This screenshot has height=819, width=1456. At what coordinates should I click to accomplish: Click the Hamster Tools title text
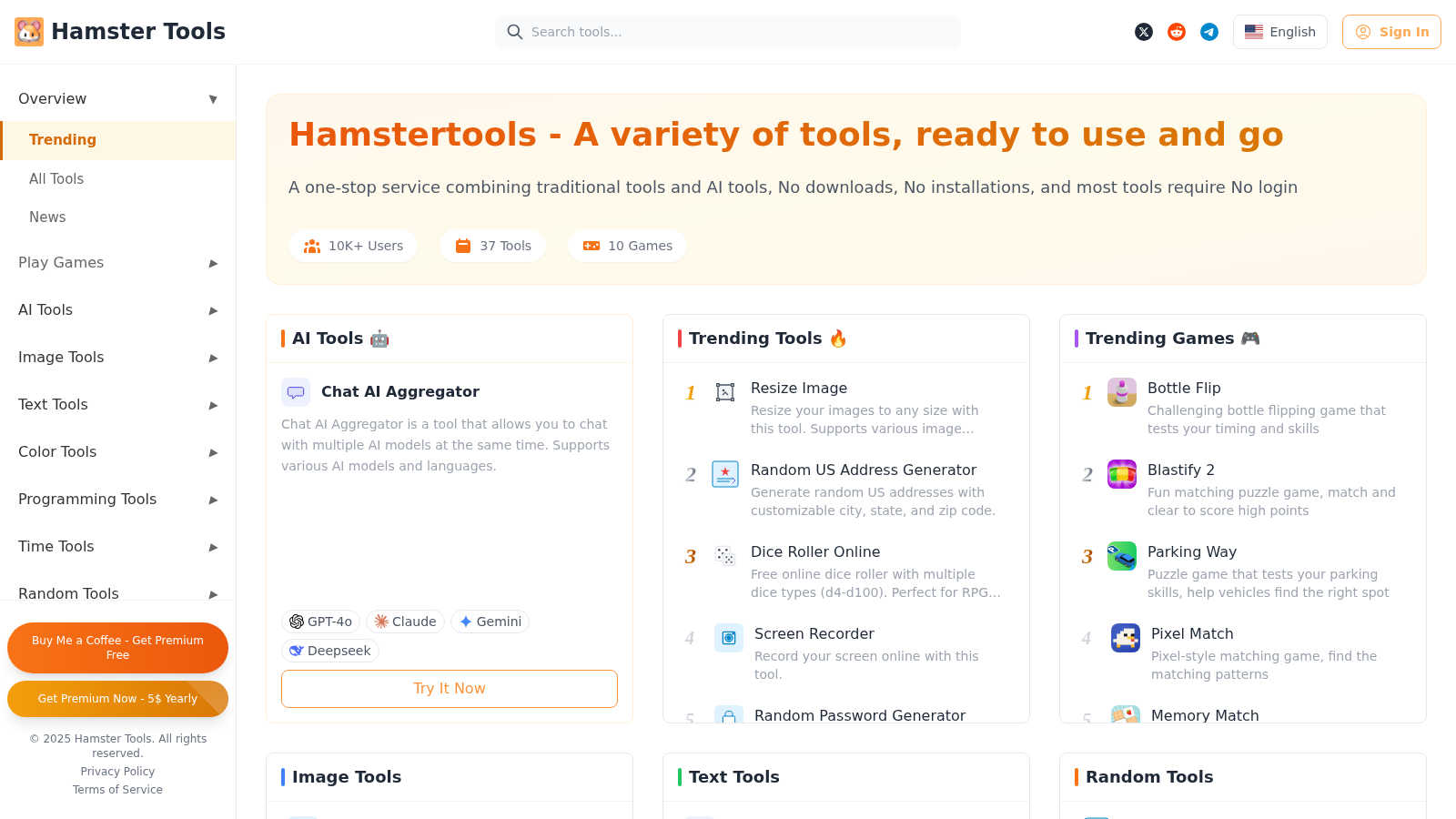pos(138,32)
